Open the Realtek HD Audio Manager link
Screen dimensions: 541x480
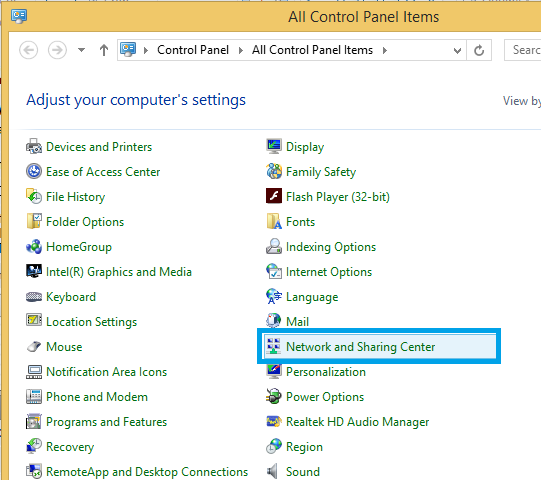pos(357,422)
